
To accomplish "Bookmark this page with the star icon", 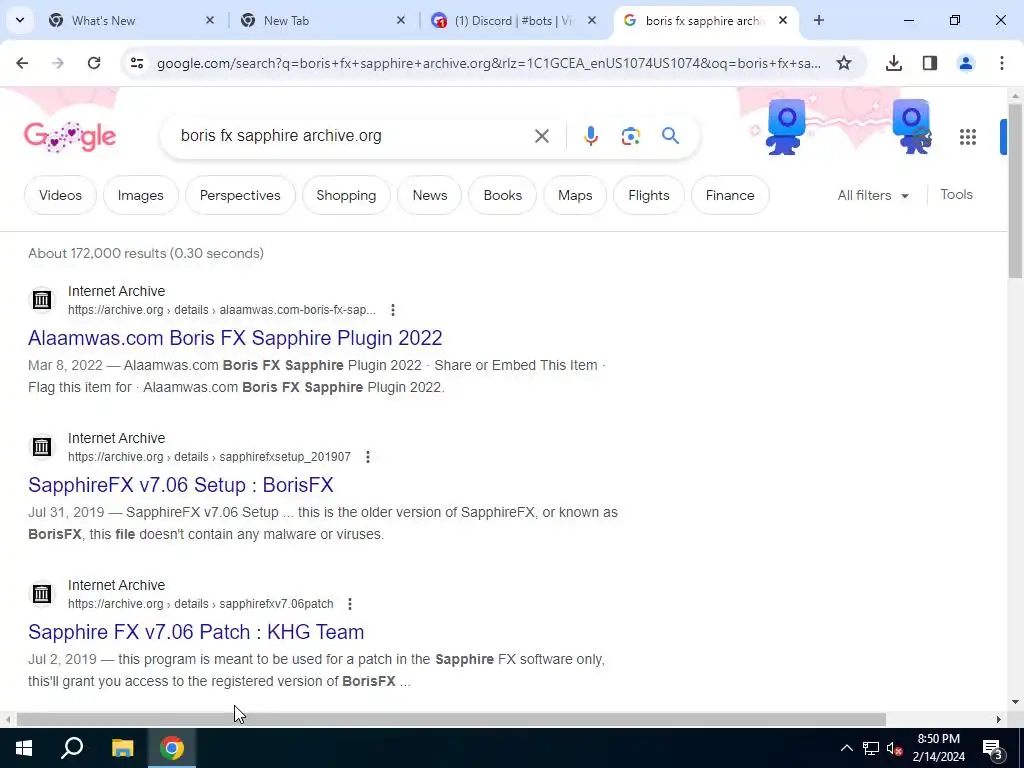I will [x=844, y=63].
